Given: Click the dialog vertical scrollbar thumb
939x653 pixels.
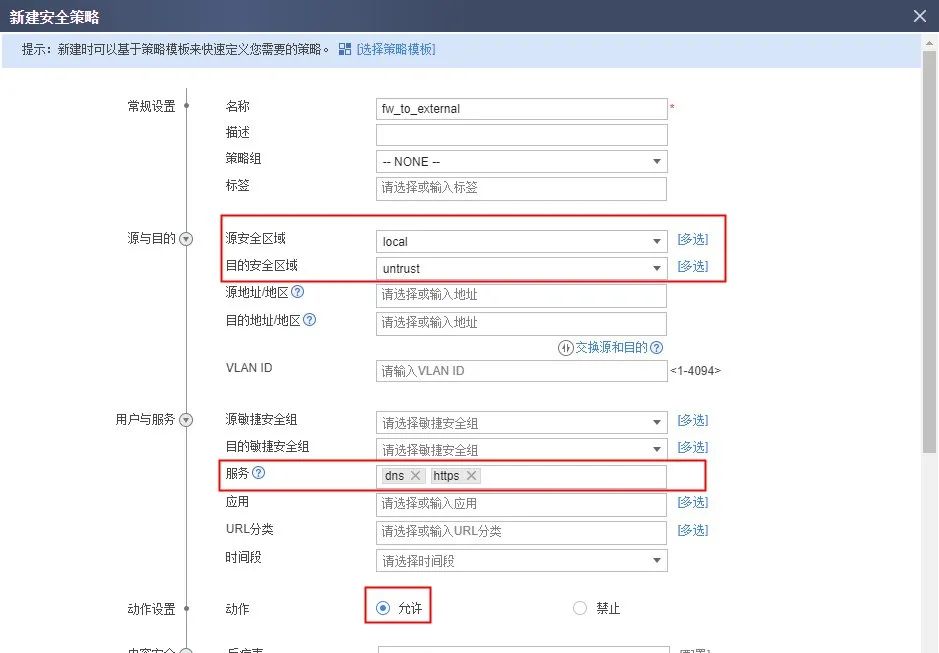Looking at the screenshot, I should click(x=929, y=252).
